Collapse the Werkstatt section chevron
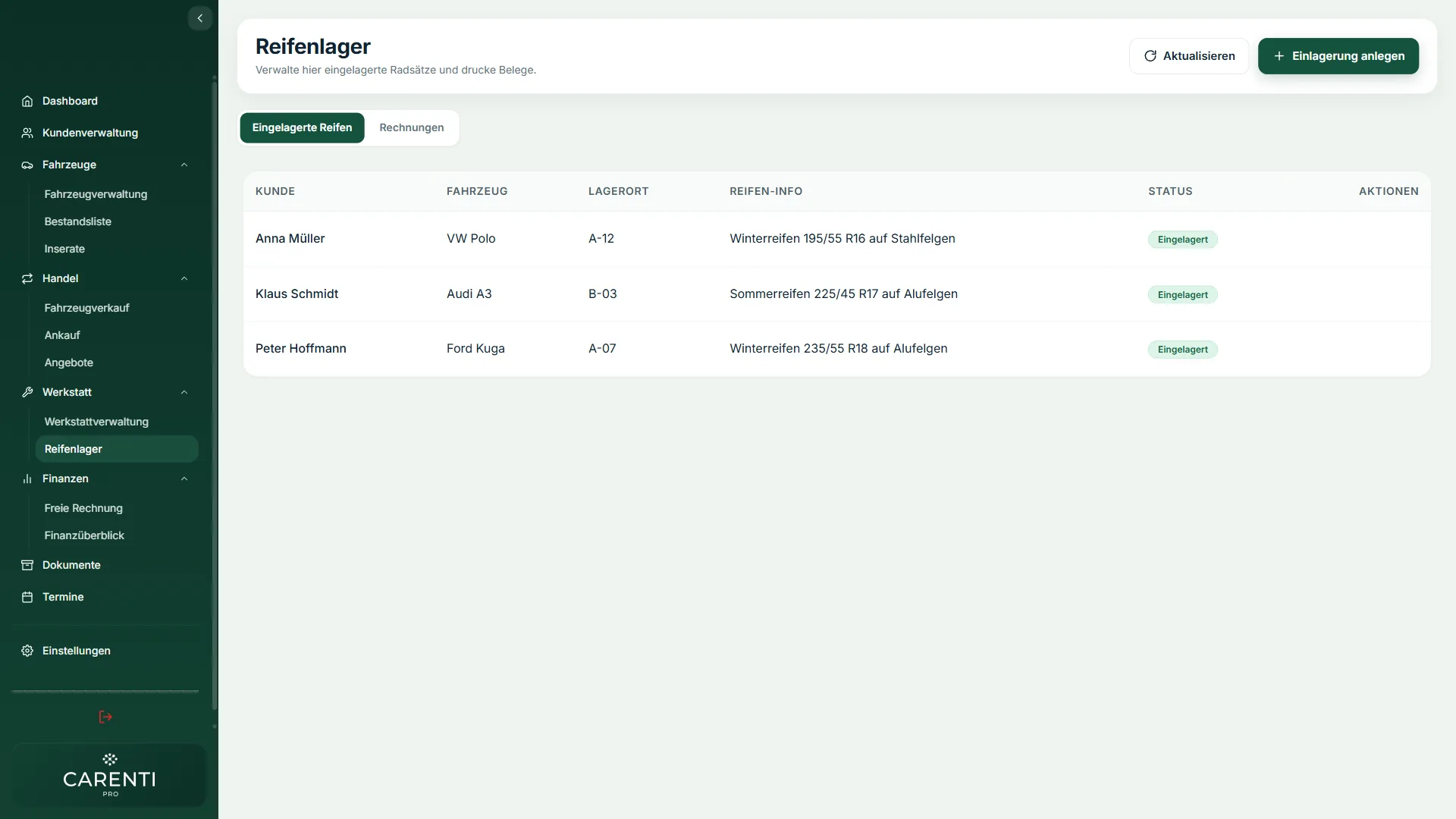Image resolution: width=1456 pixels, height=819 pixels. tap(184, 392)
